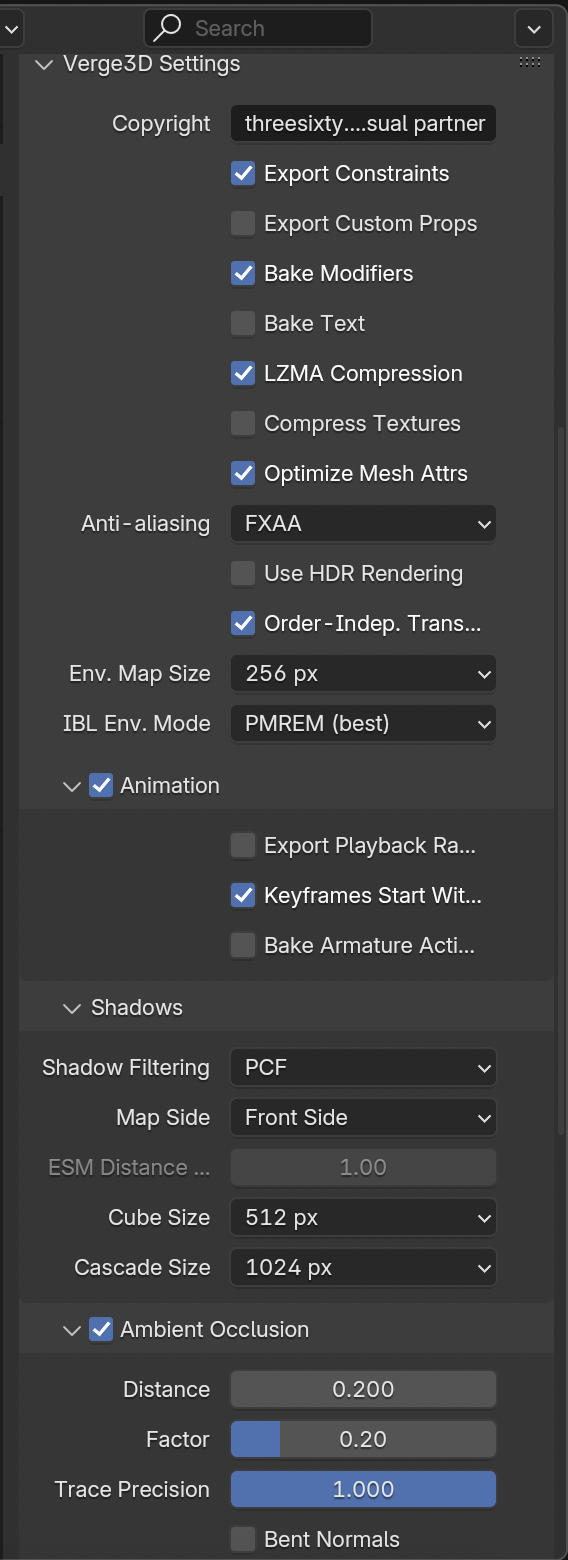
Task: Collapse the Animation section arrow
Action: click(x=71, y=786)
